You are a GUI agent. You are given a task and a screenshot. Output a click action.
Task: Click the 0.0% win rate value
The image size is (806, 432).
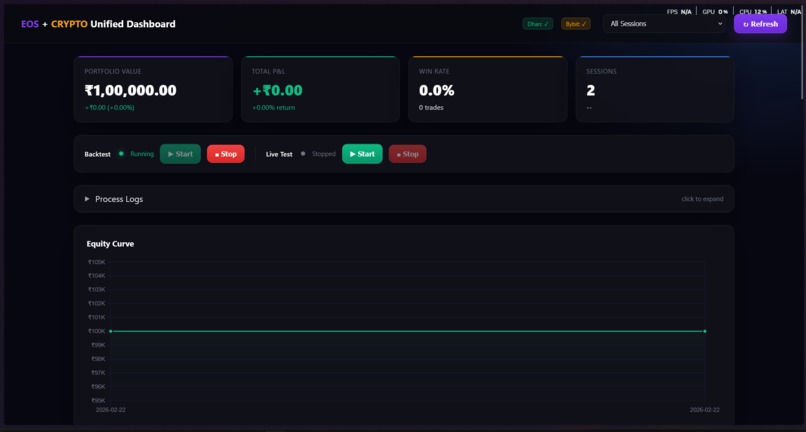point(436,91)
